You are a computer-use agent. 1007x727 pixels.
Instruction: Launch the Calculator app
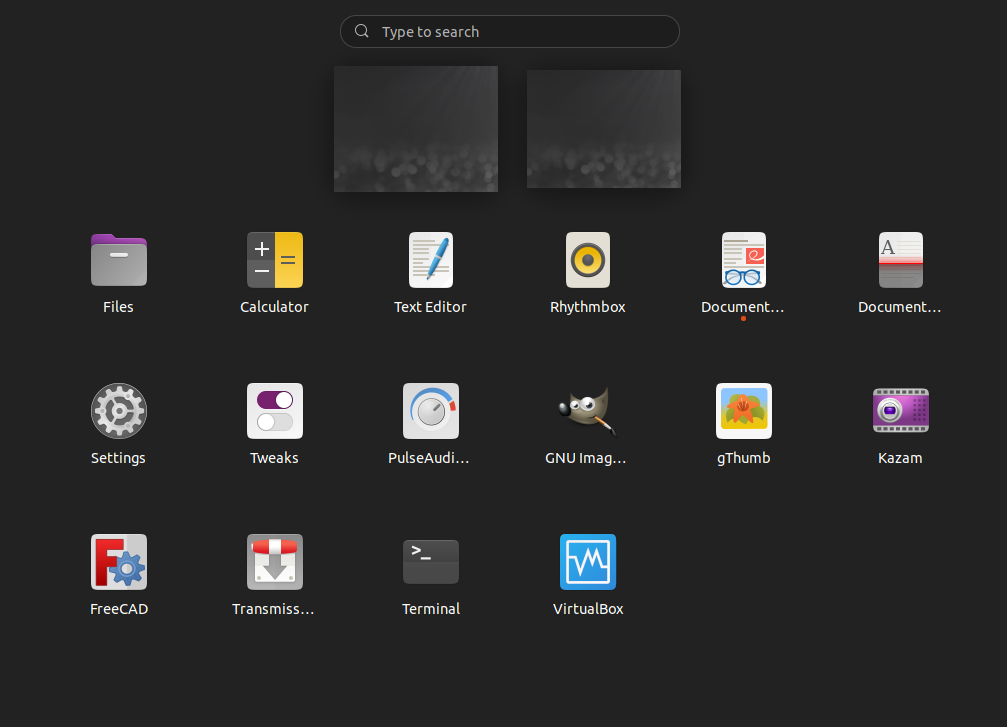coord(275,260)
